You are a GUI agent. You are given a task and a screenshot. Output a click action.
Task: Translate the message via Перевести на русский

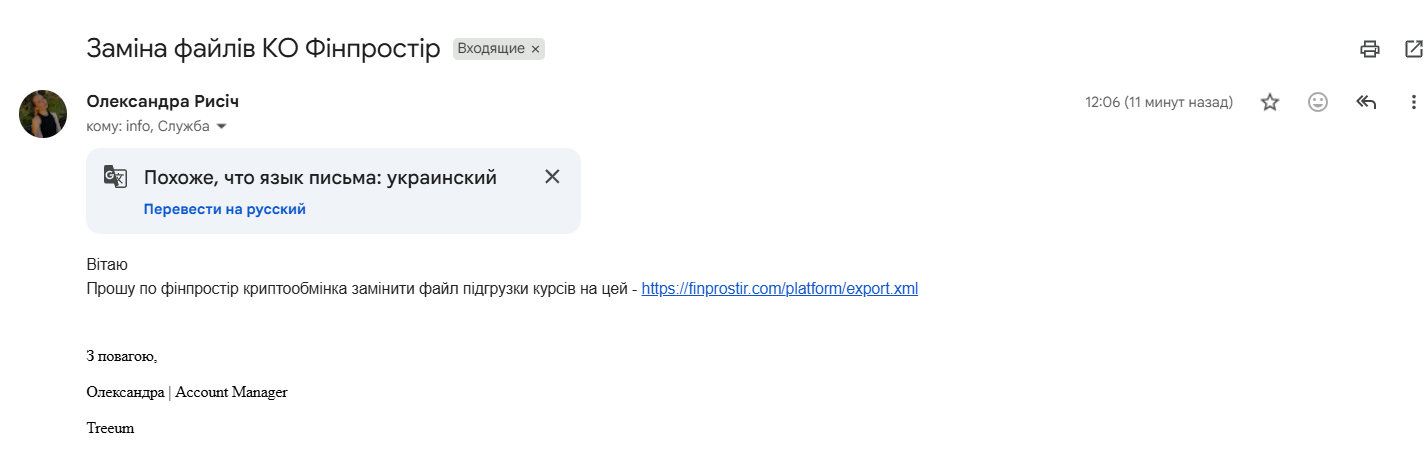click(225, 209)
